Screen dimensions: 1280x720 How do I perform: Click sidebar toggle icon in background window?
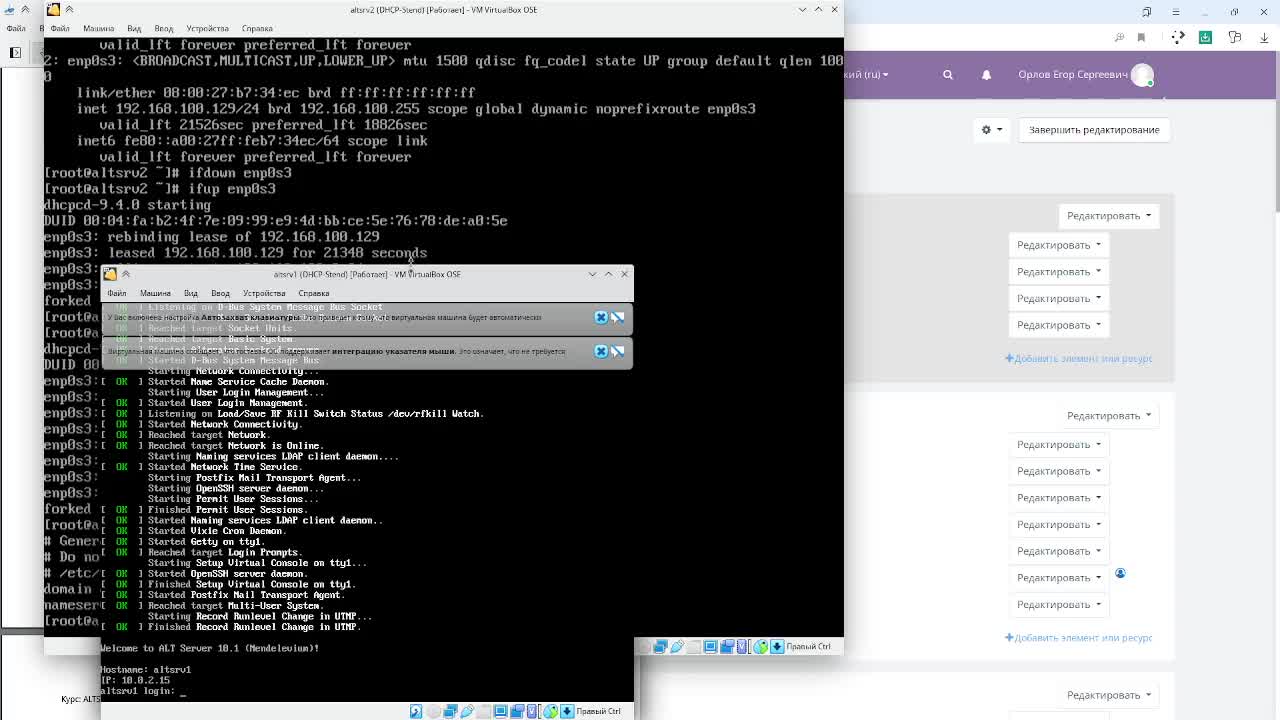click(x=15, y=52)
